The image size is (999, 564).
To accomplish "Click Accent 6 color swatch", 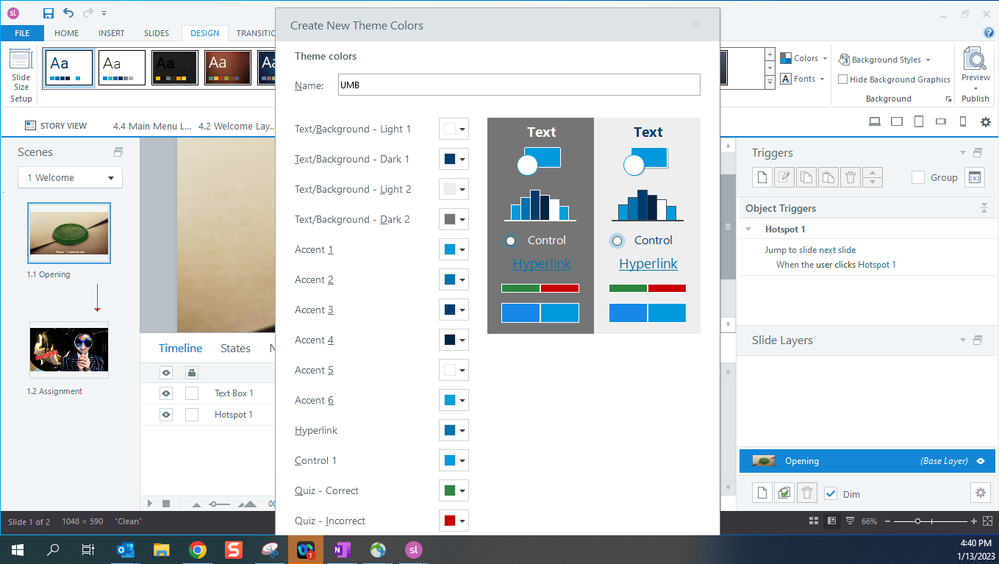I will pyautogui.click(x=450, y=400).
